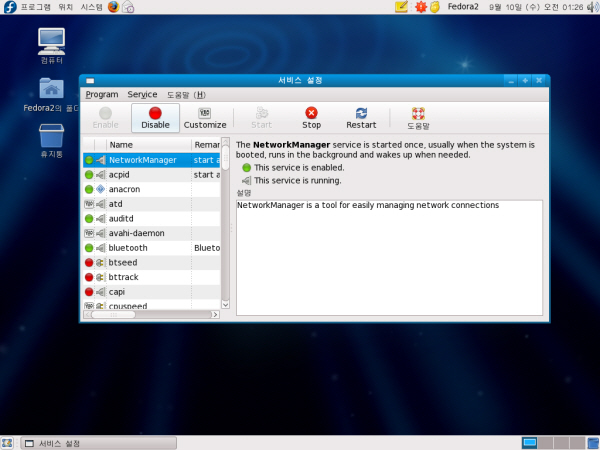The width and height of the screenshot is (600, 450).
Task: Click the 서비스 설정 taskbar window button
Action: [99, 443]
